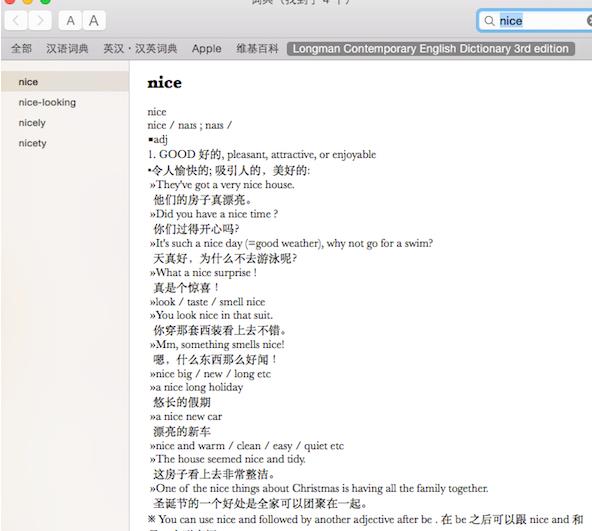592x531 pixels.
Task: Select the 全部 dictionary tab
Action: [21, 49]
